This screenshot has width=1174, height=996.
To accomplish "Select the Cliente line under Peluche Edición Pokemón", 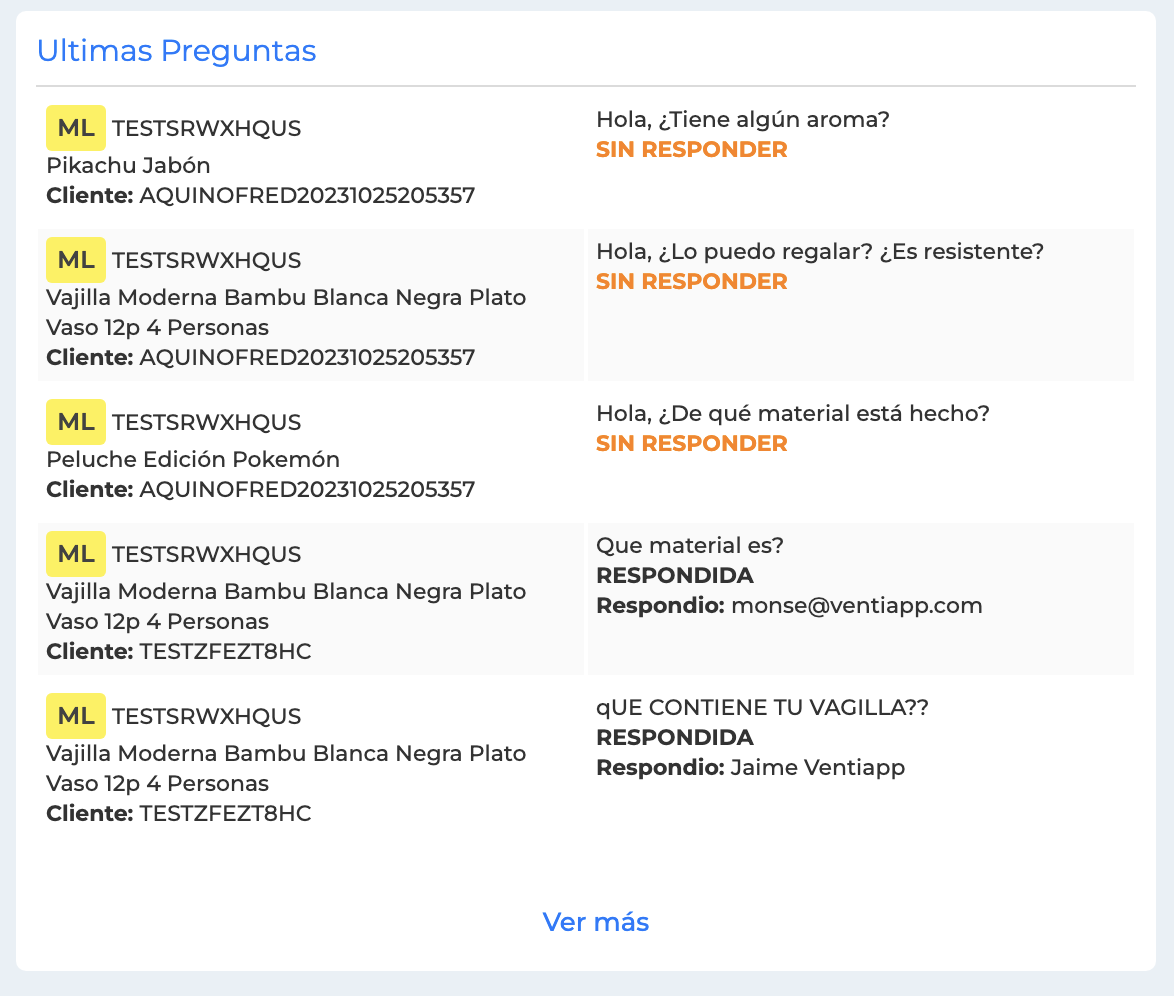I will pyautogui.click(x=261, y=490).
